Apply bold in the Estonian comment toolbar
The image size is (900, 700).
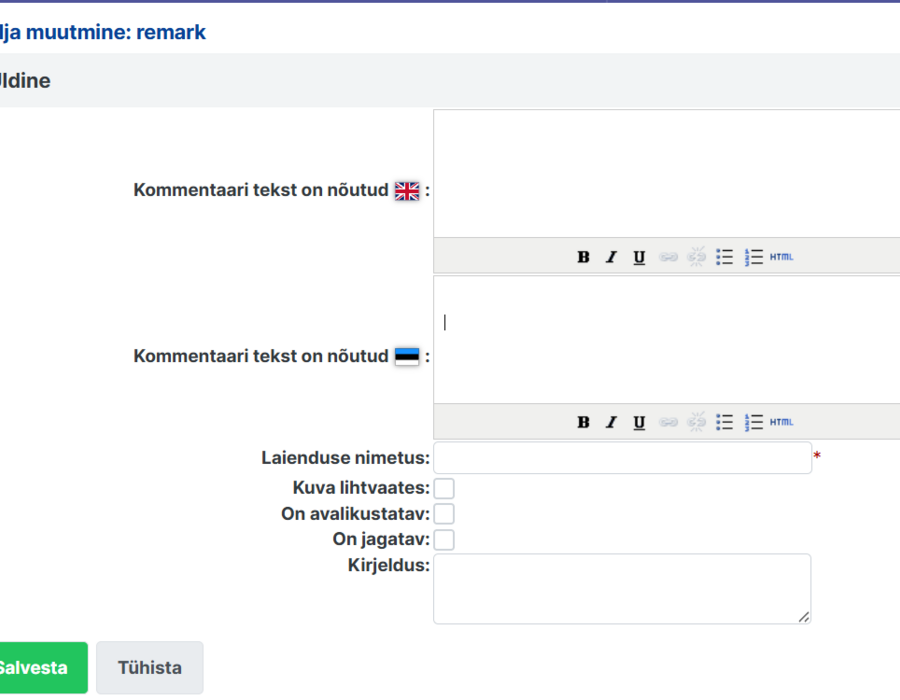tap(583, 422)
